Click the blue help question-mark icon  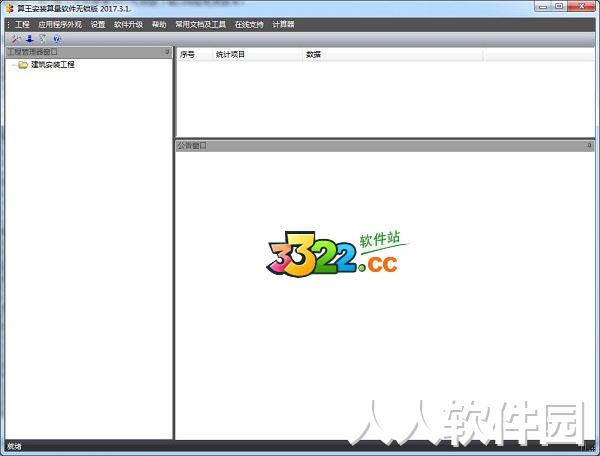coord(57,39)
